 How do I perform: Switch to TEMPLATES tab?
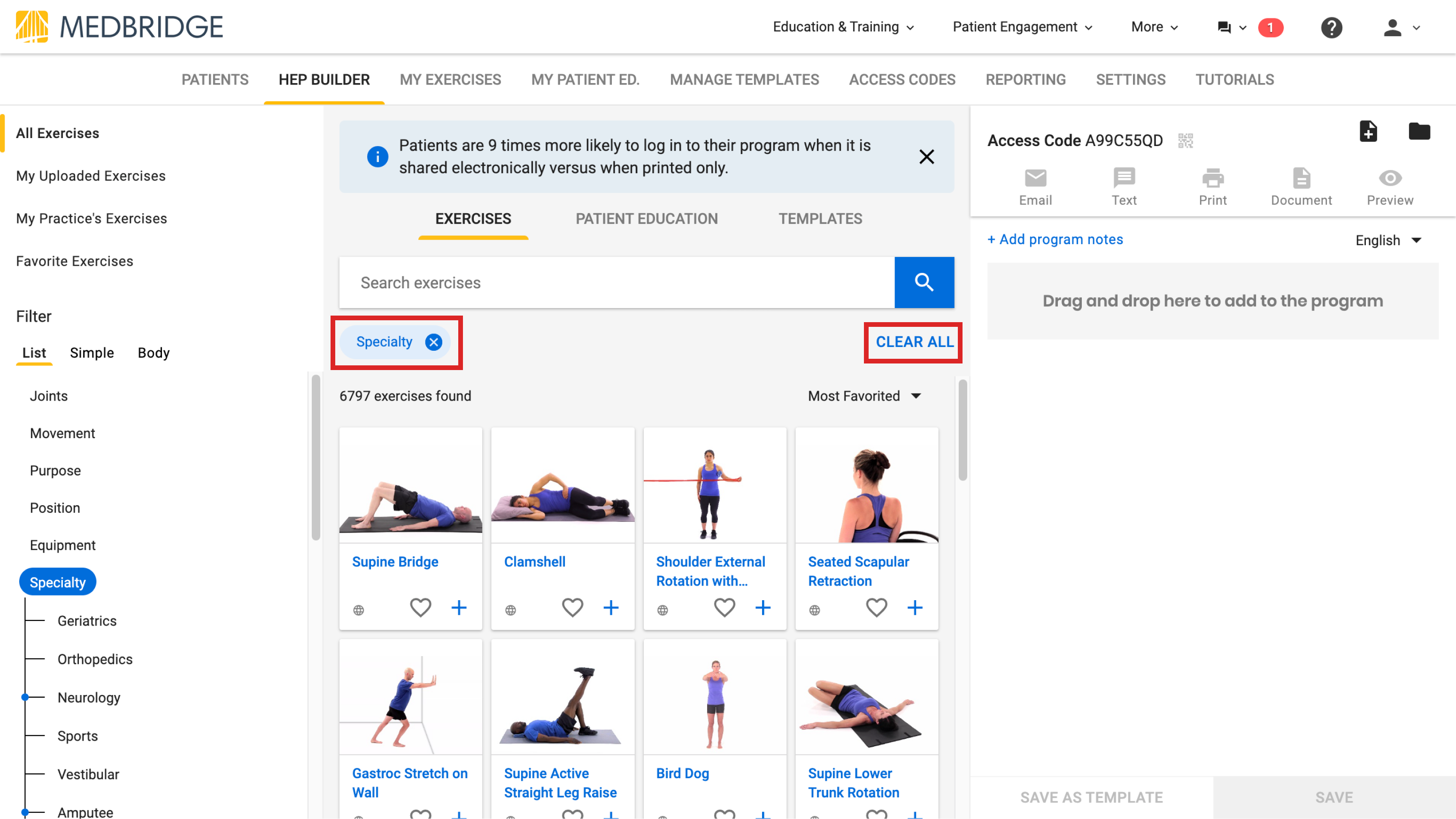(x=820, y=219)
